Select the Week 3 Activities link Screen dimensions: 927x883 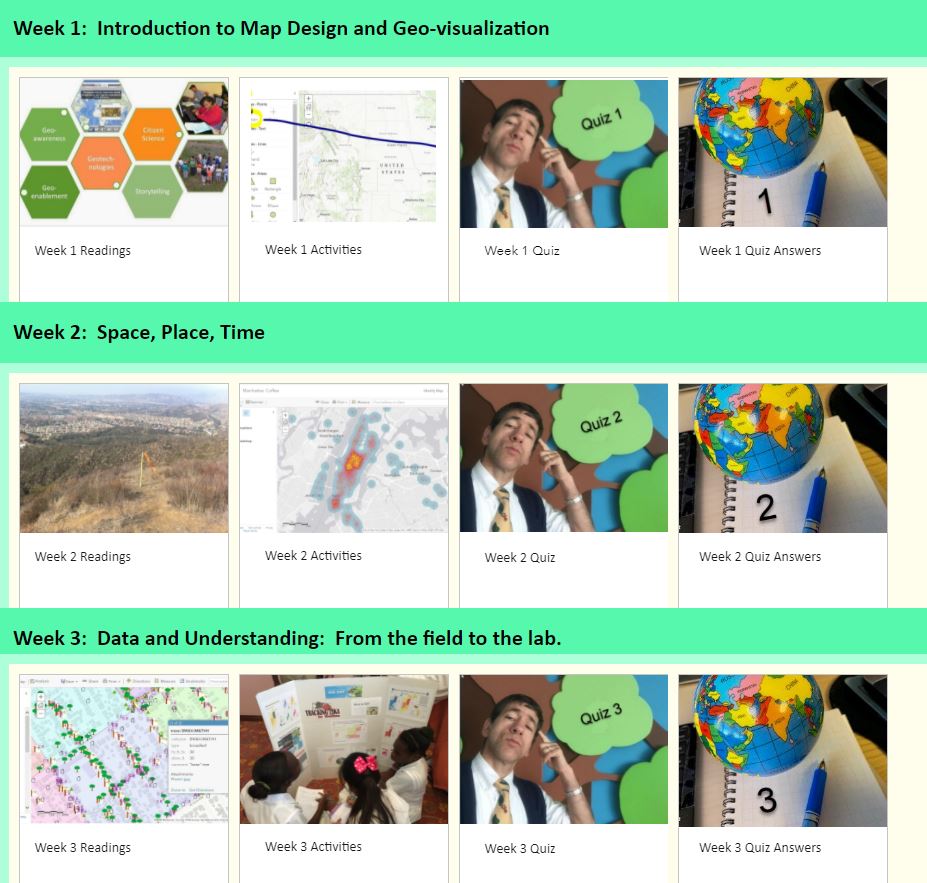click(x=313, y=846)
